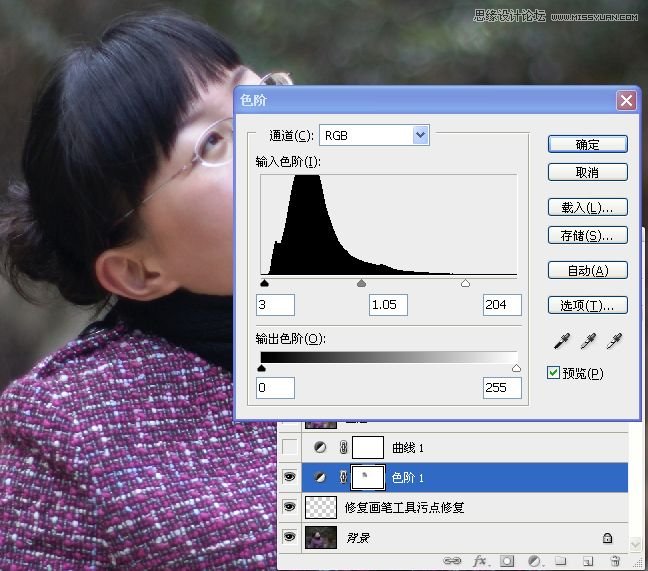This screenshot has width=648, height=571.
Task: Select the black point eyedropper
Action: tap(562, 341)
